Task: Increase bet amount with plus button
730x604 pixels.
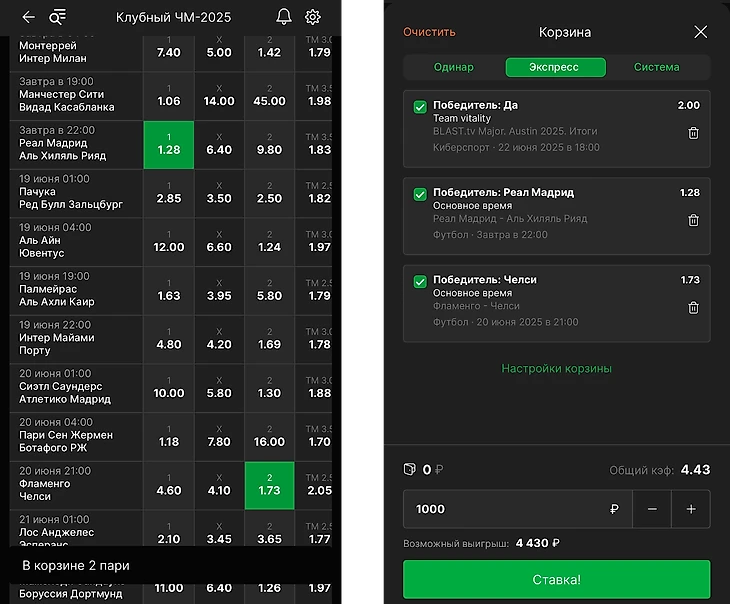Action: click(691, 509)
